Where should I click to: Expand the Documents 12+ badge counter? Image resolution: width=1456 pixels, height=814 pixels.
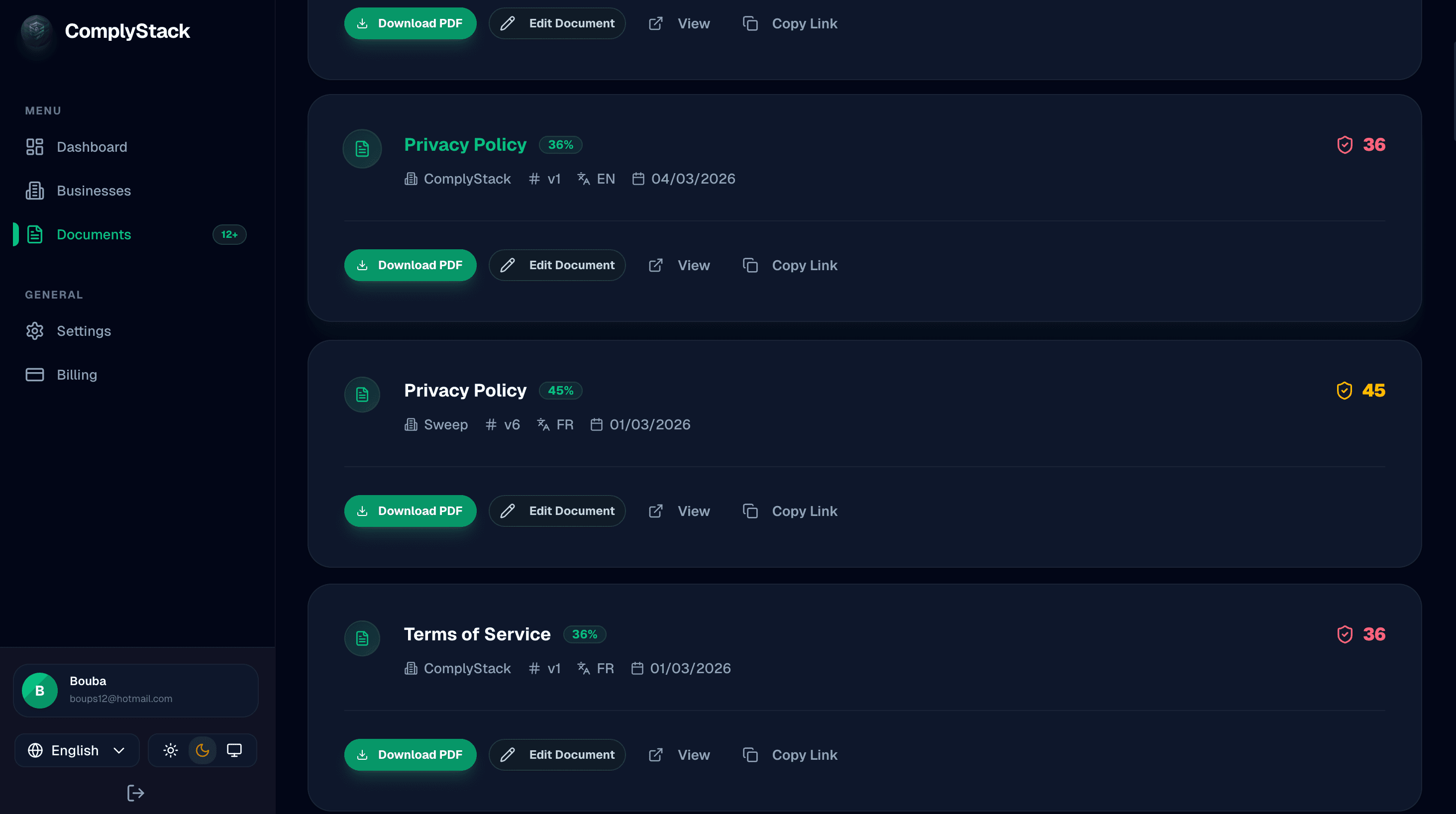pos(229,234)
